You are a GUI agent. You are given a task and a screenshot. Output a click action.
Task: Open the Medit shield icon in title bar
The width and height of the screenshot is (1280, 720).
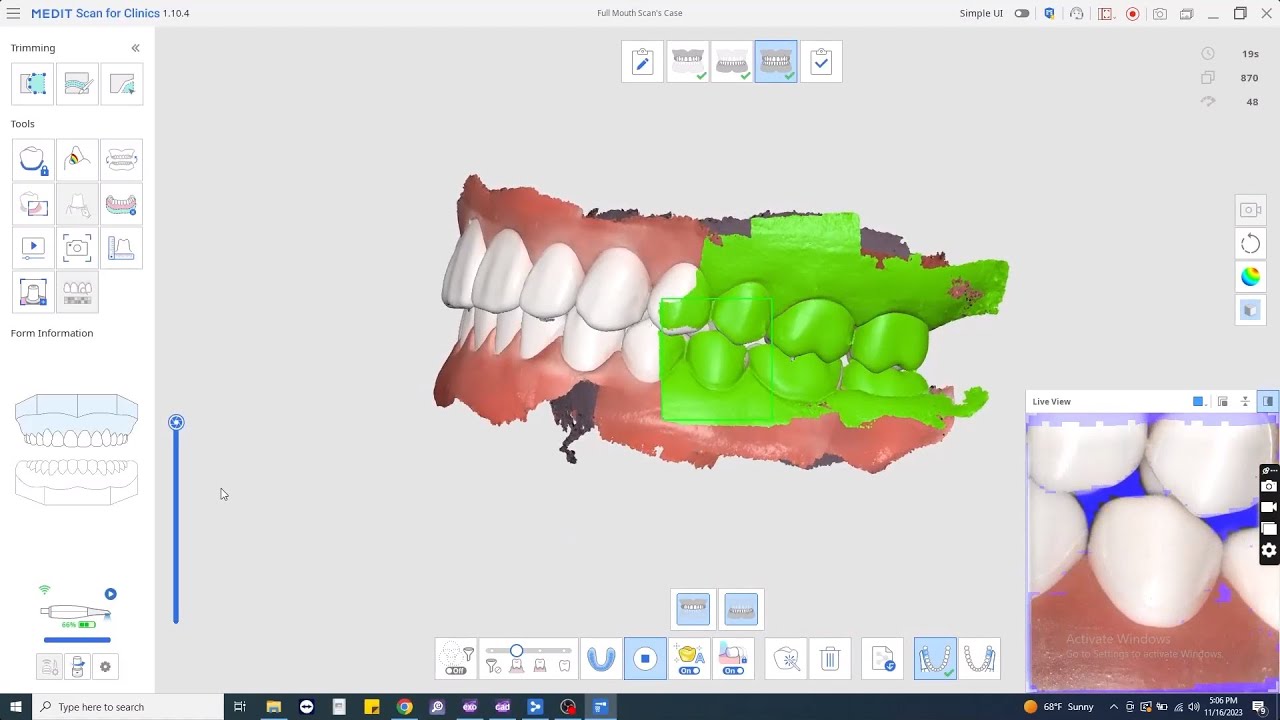(x=1049, y=13)
